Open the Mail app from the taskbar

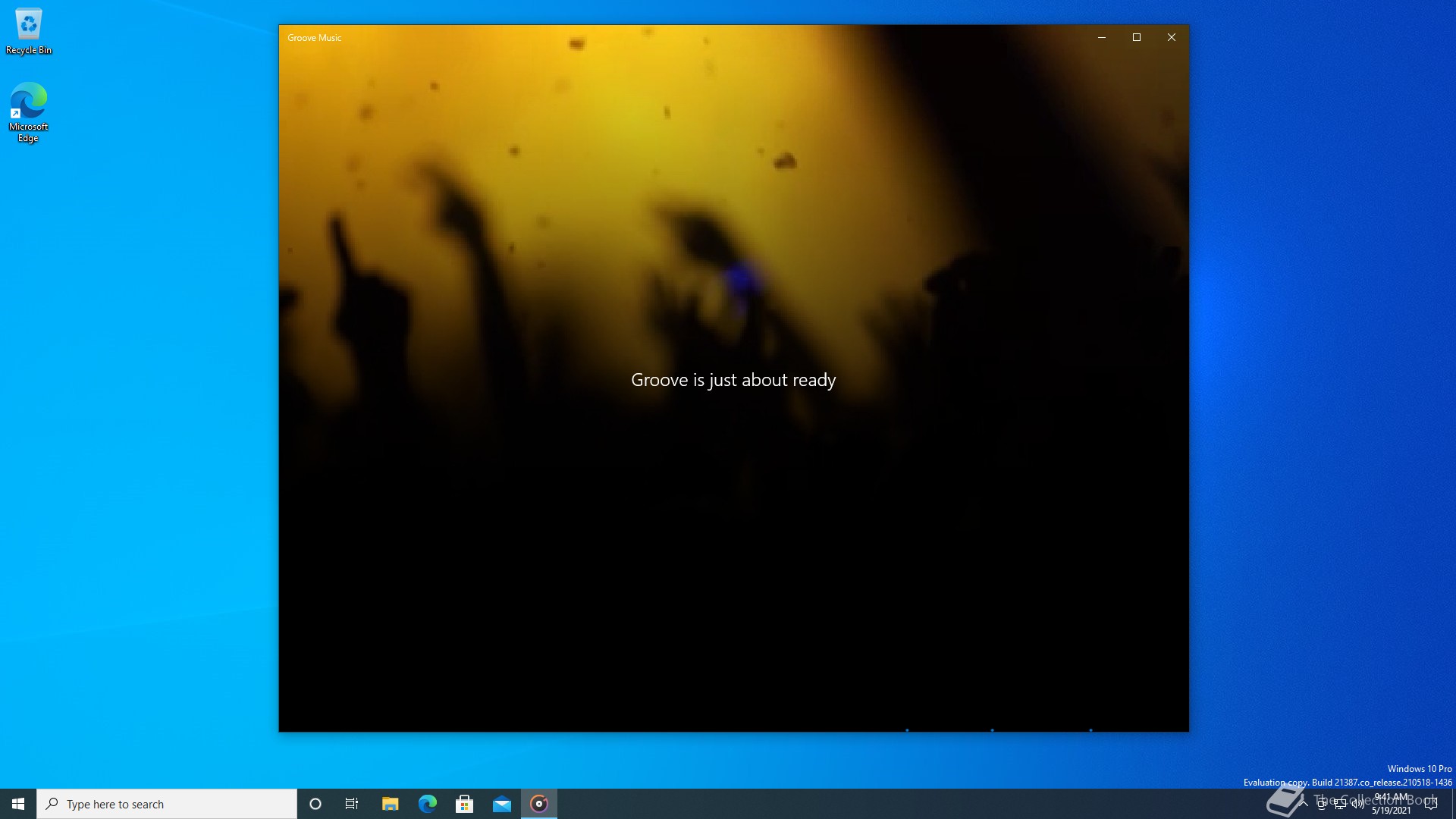point(501,804)
